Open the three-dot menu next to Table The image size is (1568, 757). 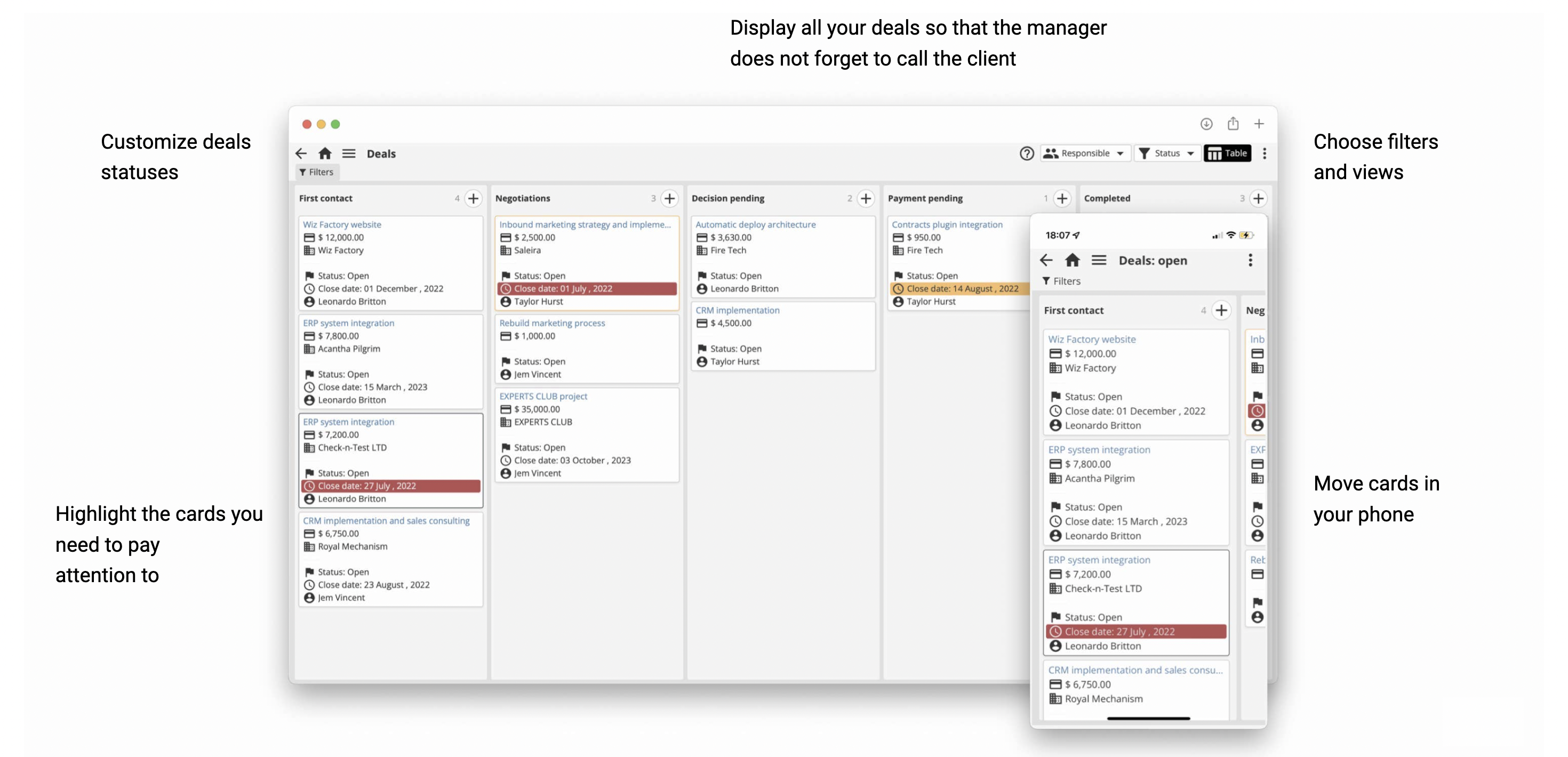point(1264,154)
